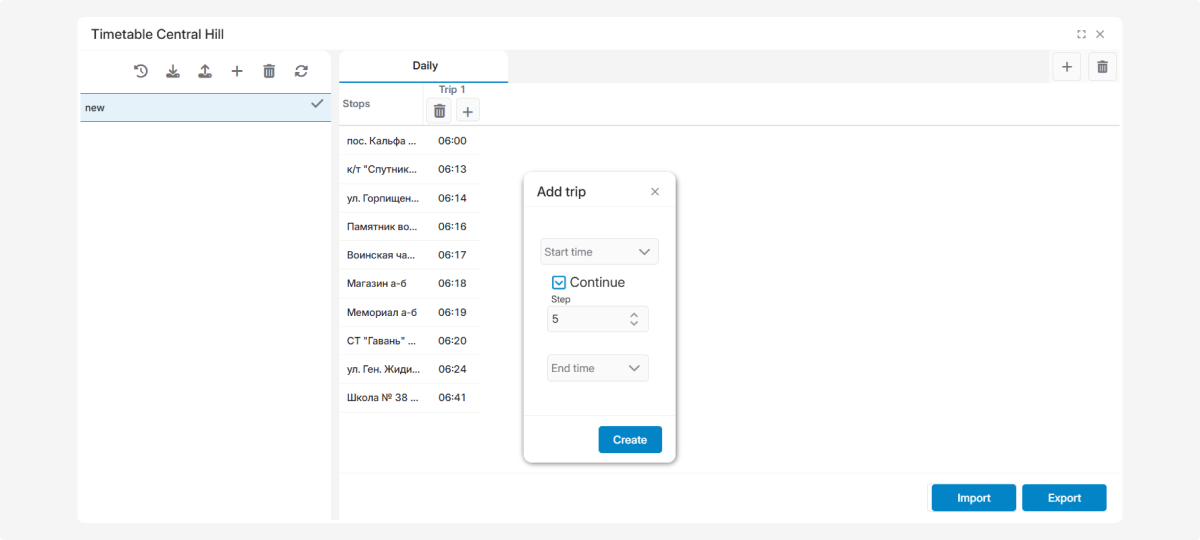Open the Start time dropdown
This screenshot has width=1200, height=540.
[599, 252]
